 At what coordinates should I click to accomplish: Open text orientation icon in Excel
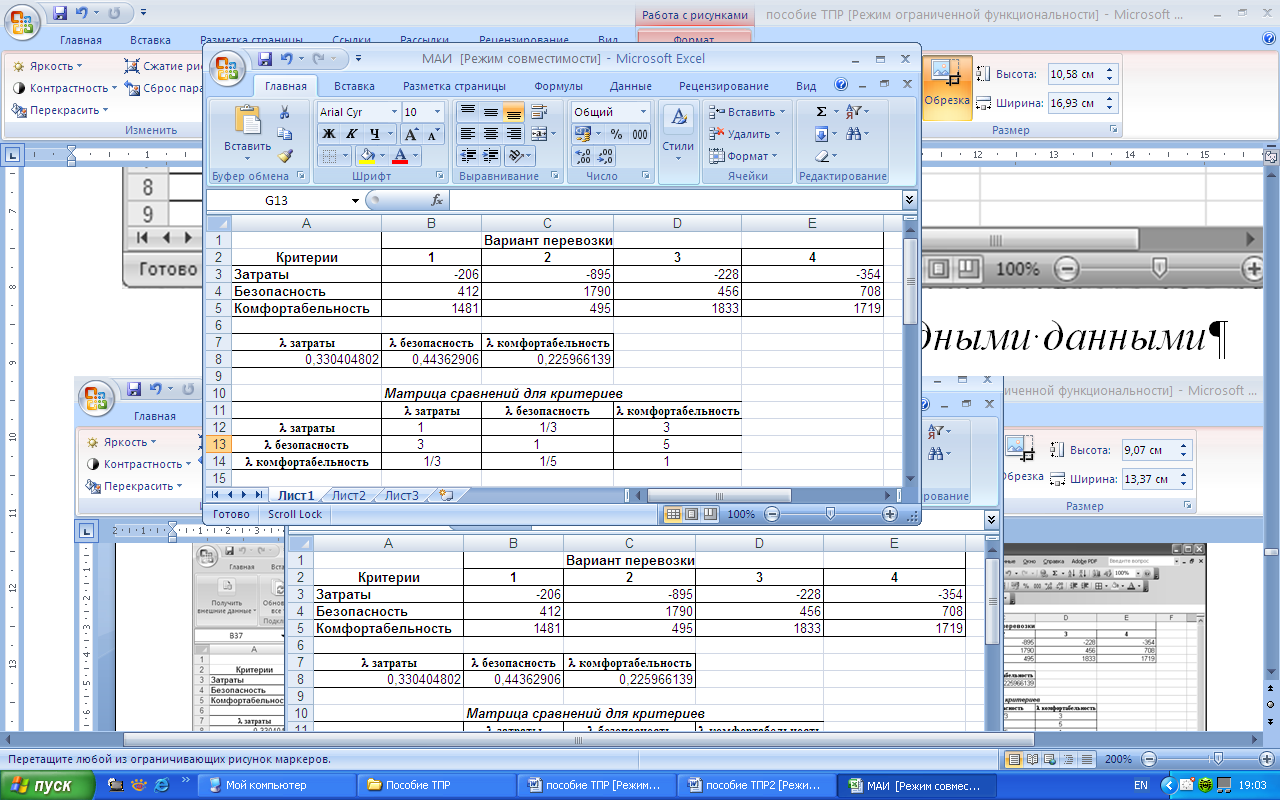pos(516,156)
